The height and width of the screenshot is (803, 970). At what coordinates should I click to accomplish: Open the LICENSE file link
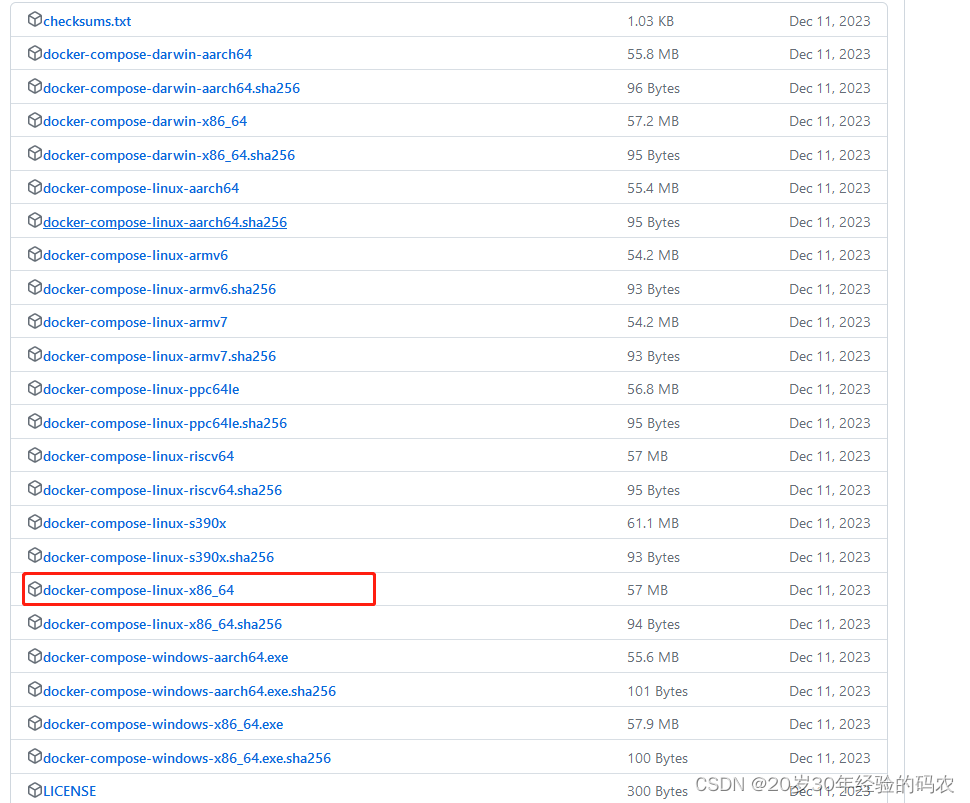69,791
